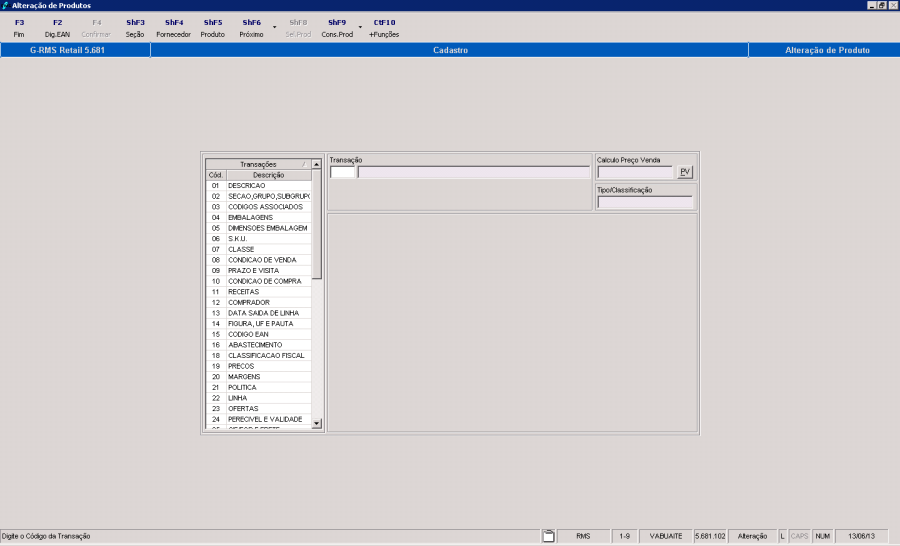Click the Alteração de Produtos title icon
The width and height of the screenshot is (900, 546).
click(x=5, y=5)
